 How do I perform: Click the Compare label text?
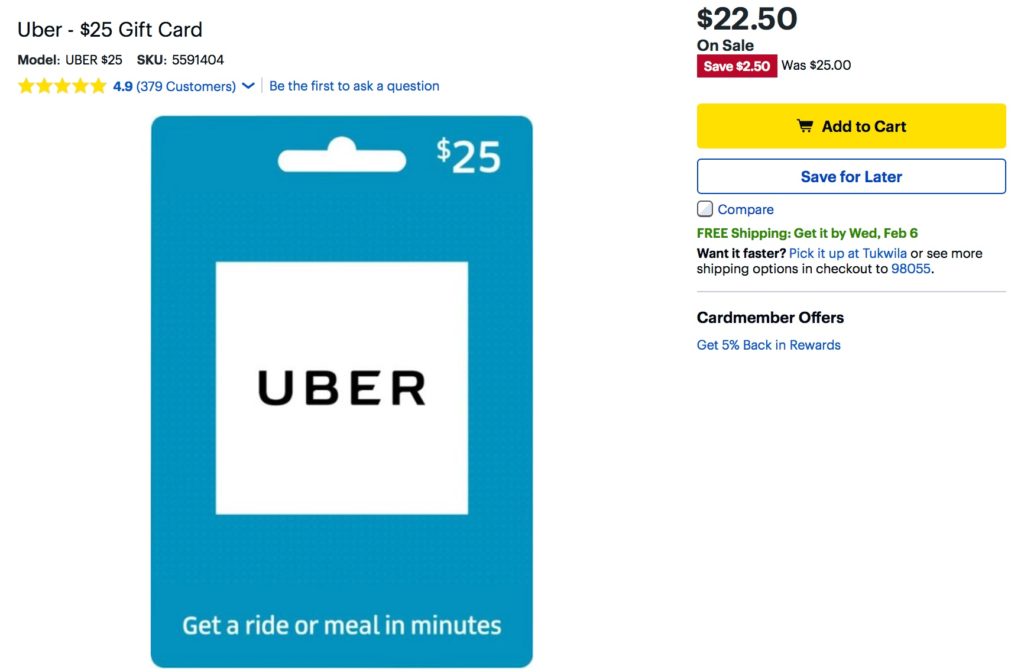tap(746, 210)
